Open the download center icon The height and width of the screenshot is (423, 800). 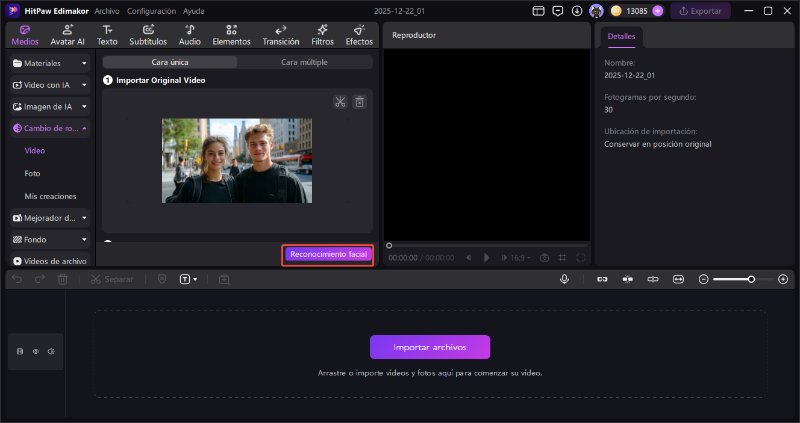tap(577, 11)
